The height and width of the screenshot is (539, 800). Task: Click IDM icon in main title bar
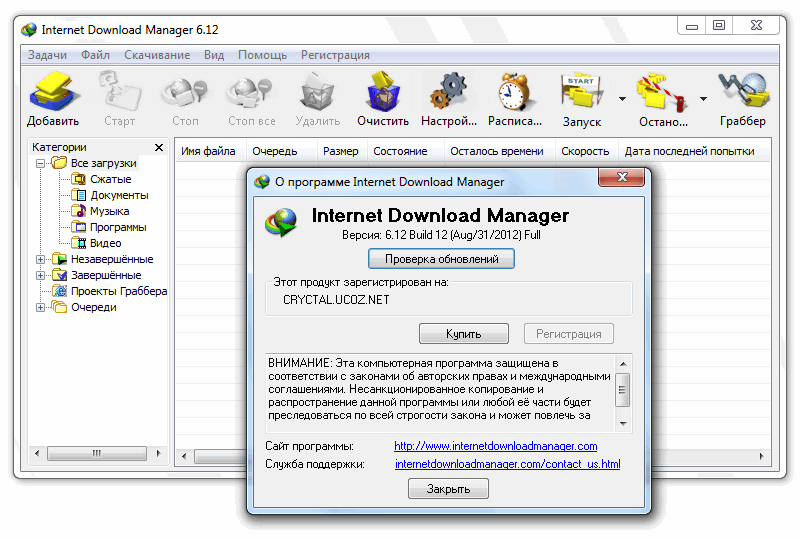29,30
